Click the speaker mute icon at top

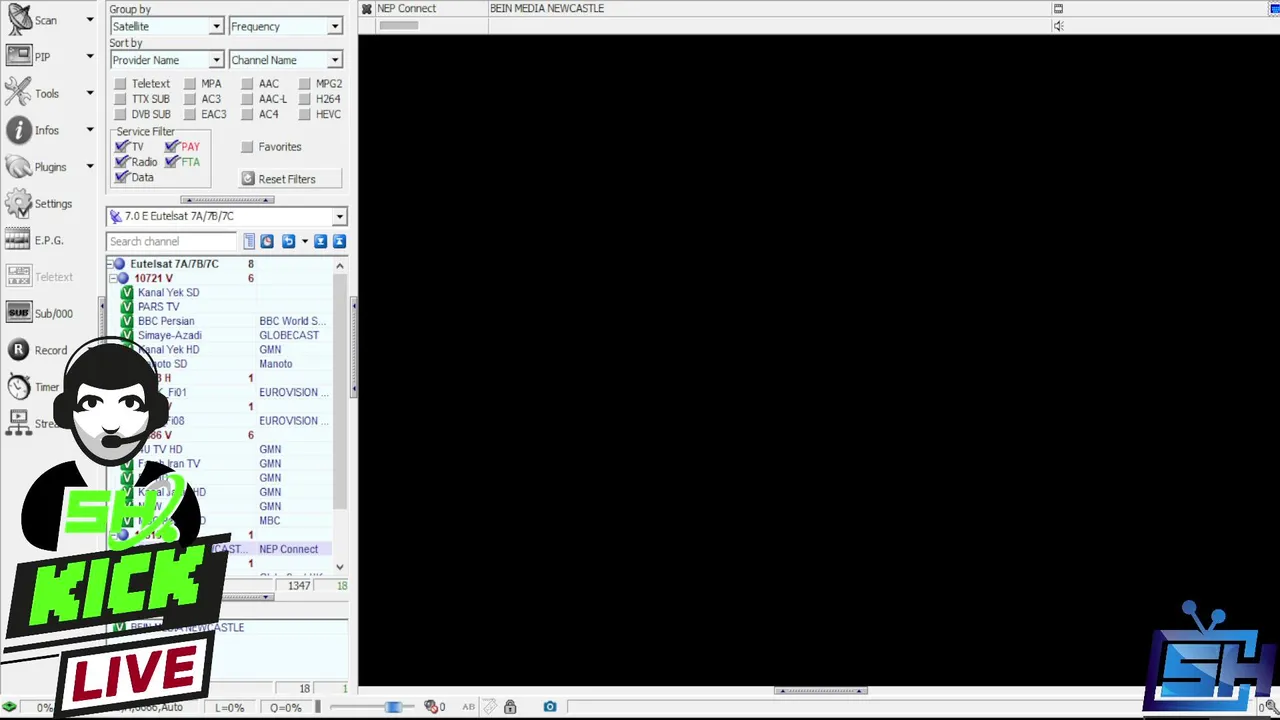pos(1058,26)
